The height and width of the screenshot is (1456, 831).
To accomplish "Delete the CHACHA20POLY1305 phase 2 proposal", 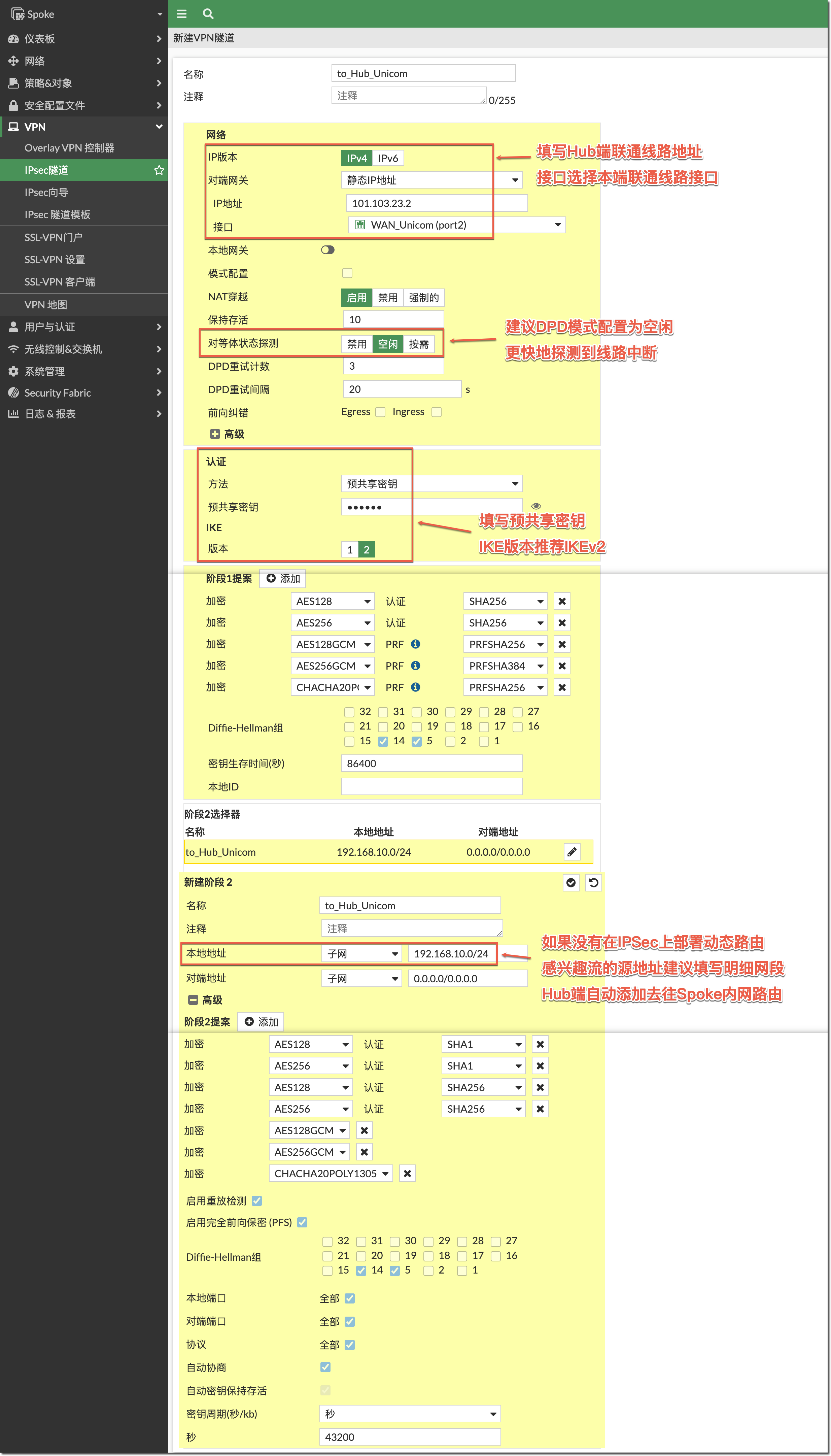I will 407,1174.
